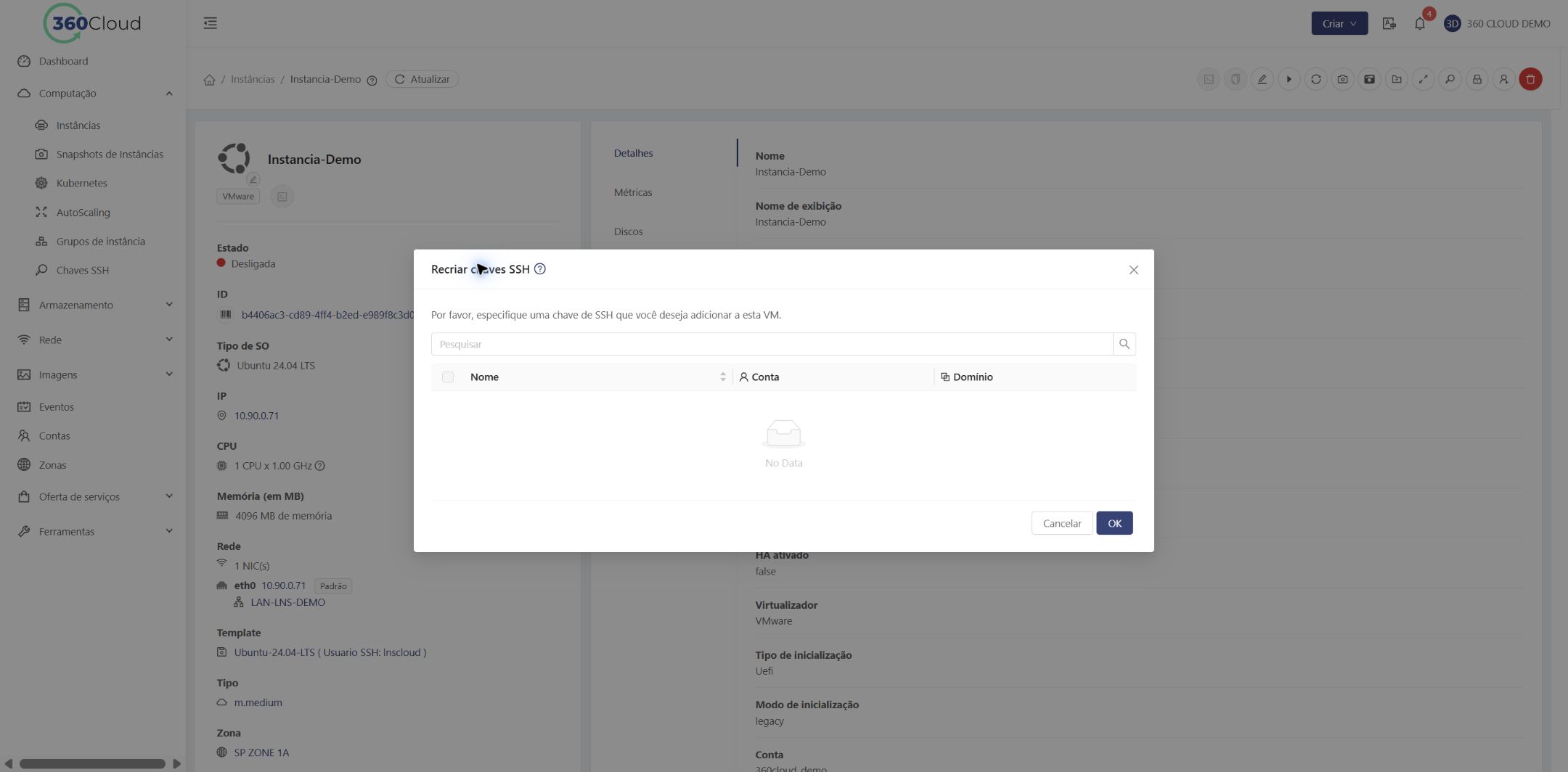The image size is (1568, 772).
Task: Click the home icon in the breadcrumb
Action: click(209, 80)
